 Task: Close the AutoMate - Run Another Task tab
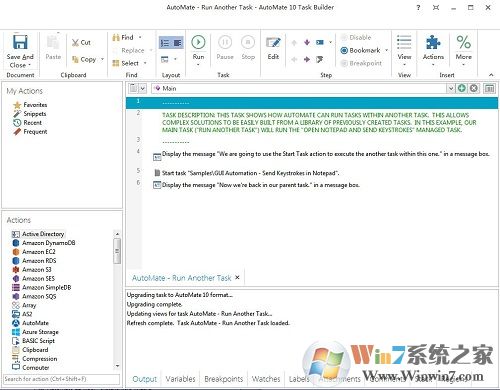(x=237, y=277)
